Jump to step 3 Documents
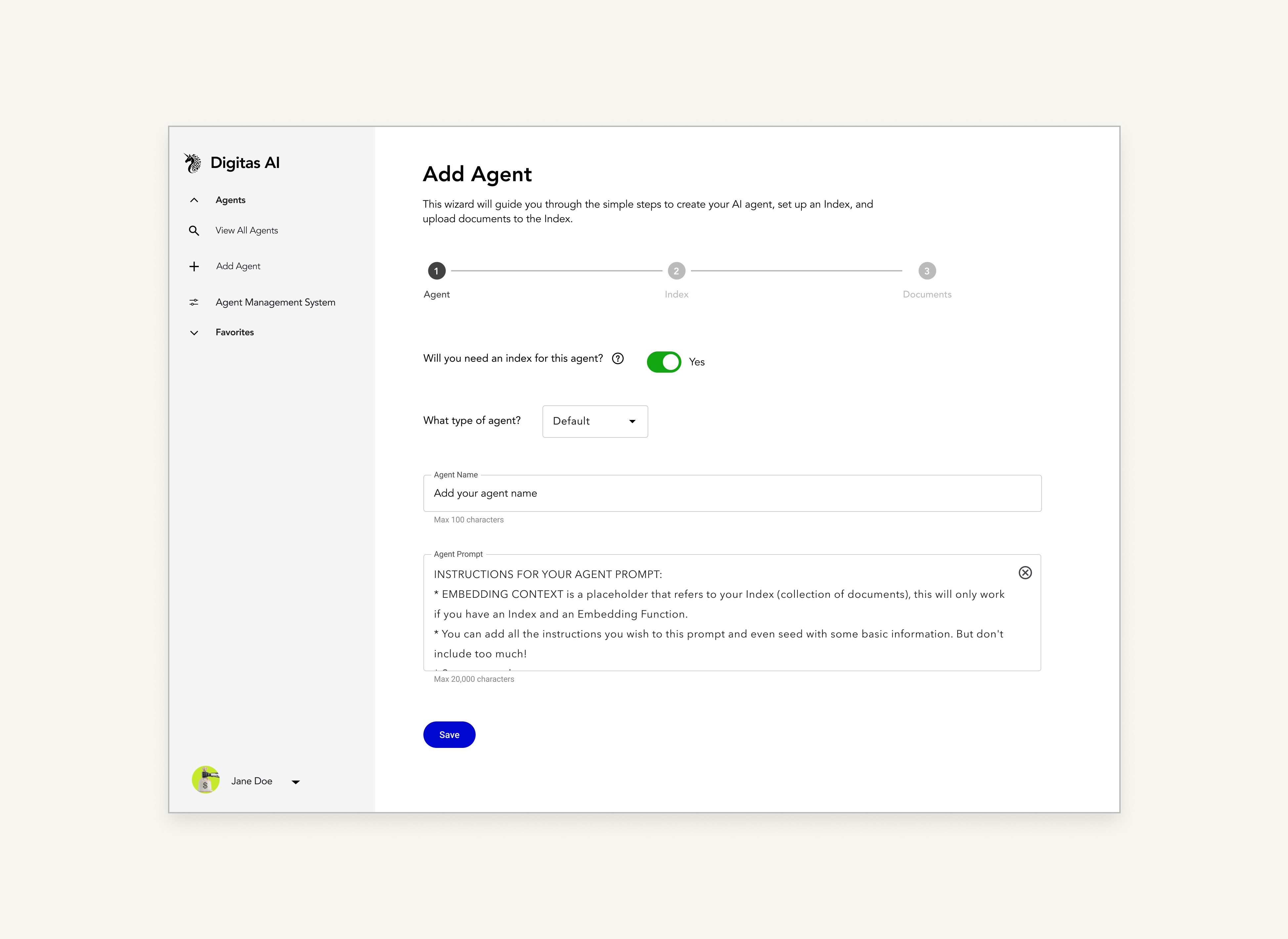Screen dimensions: 1288x939 pyautogui.click(x=927, y=271)
